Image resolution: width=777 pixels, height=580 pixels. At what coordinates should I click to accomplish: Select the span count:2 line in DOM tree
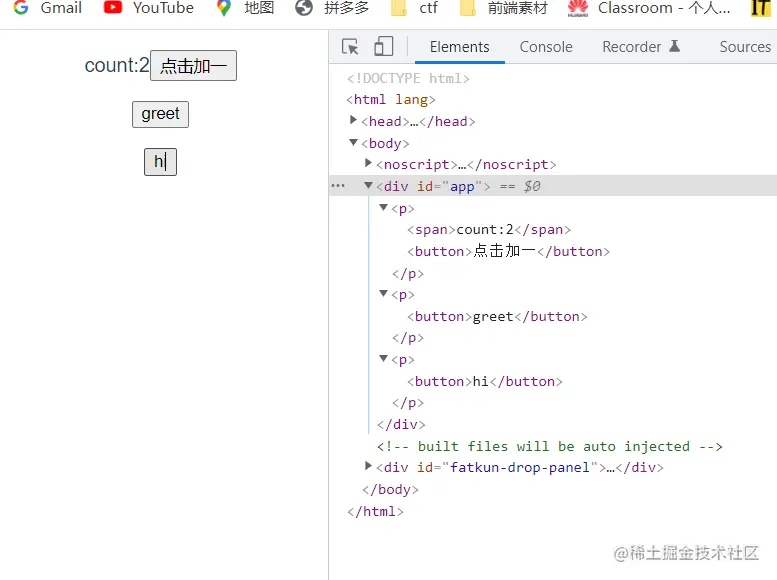(x=489, y=230)
